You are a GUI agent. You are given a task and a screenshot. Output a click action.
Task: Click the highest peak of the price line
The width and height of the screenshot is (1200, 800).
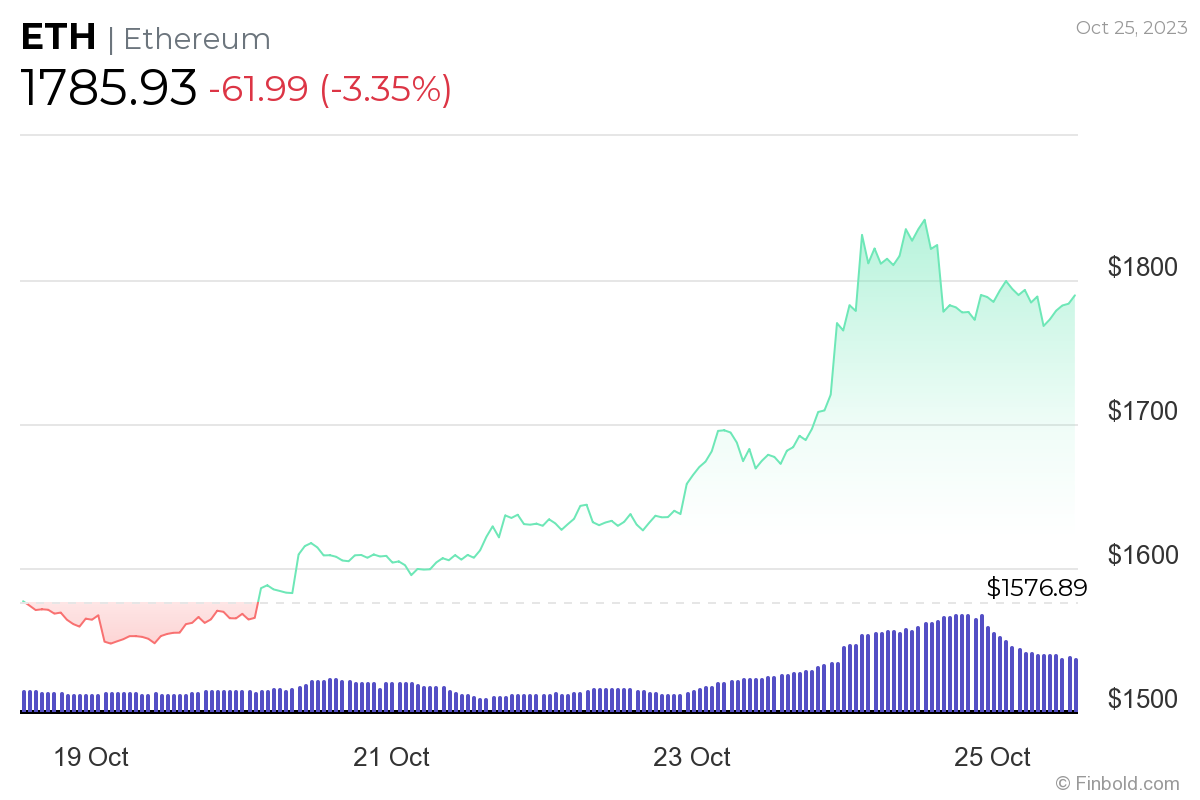click(924, 220)
